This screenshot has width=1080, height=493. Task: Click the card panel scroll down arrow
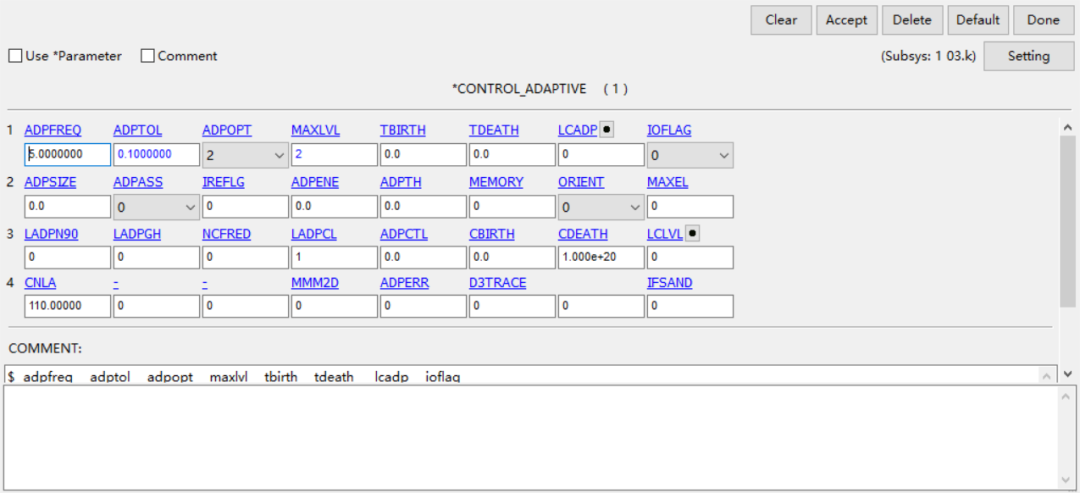1068,374
